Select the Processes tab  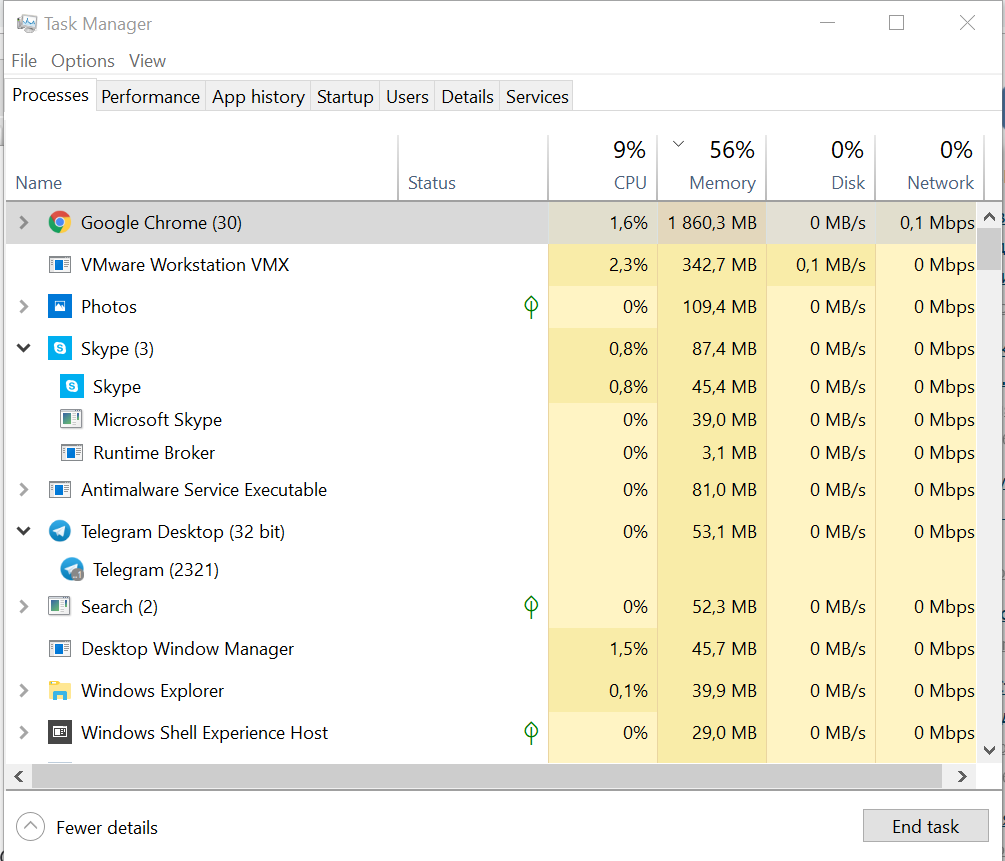pyautogui.click(x=51, y=95)
